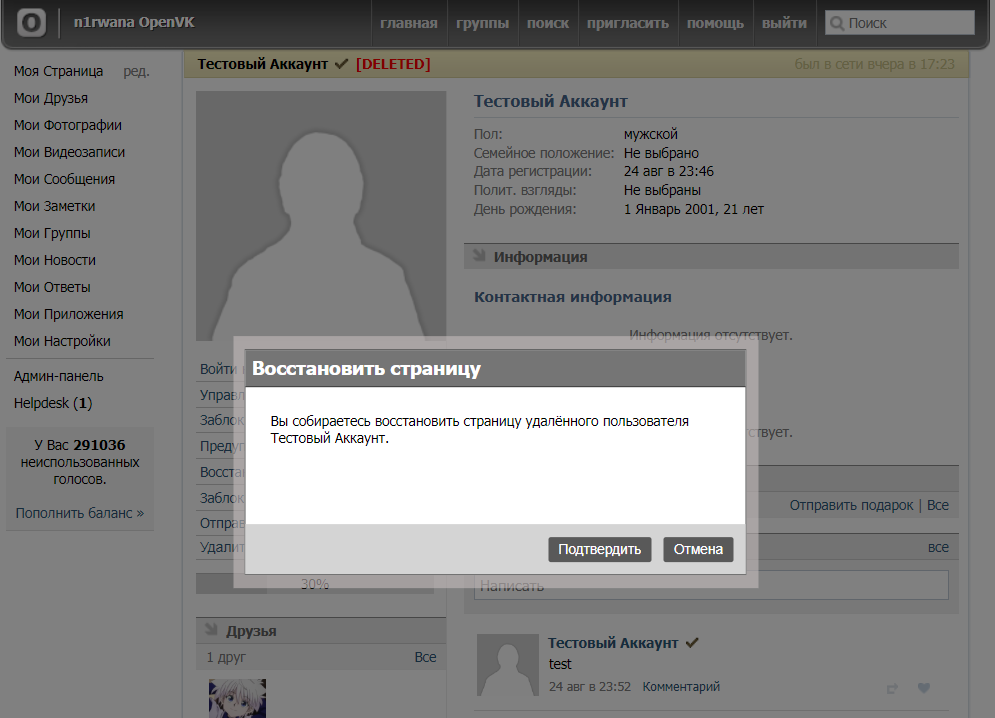This screenshot has width=995, height=718.
Task: Open группы in the top menu
Action: coord(482,23)
